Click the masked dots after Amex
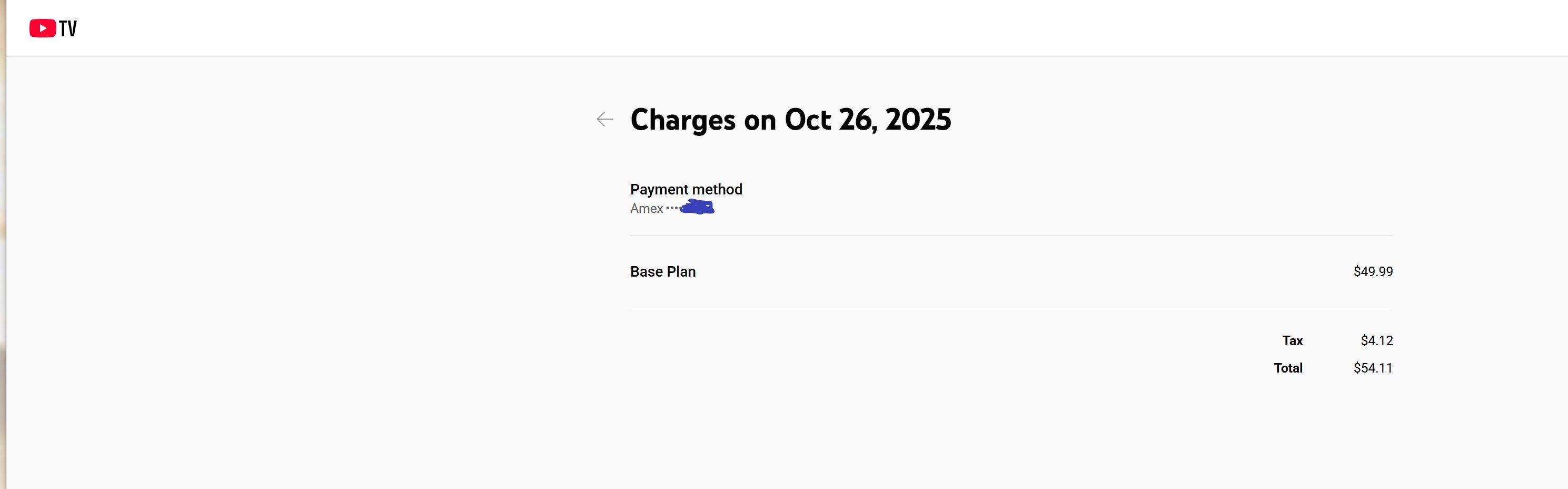 click(x=671, y=208)
